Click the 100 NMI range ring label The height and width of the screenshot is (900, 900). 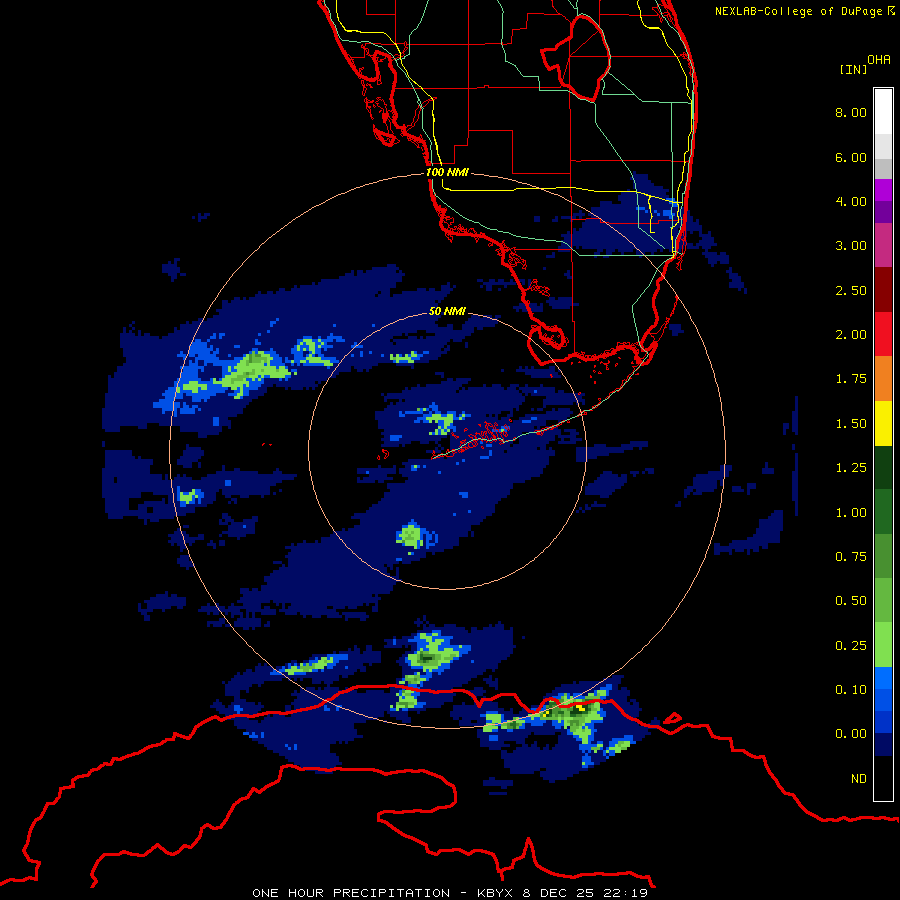click(447, 172)
